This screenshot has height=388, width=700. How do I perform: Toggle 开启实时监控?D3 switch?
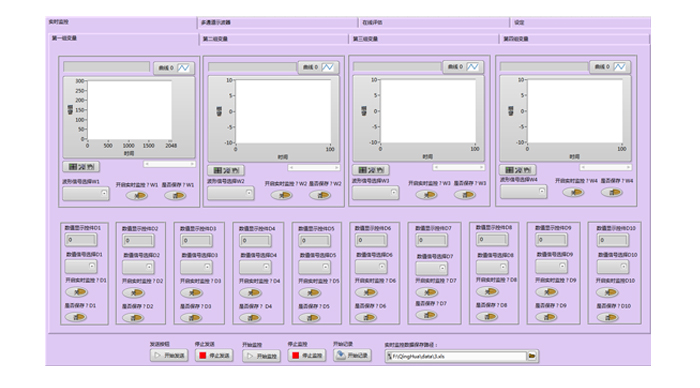point(192,293)
